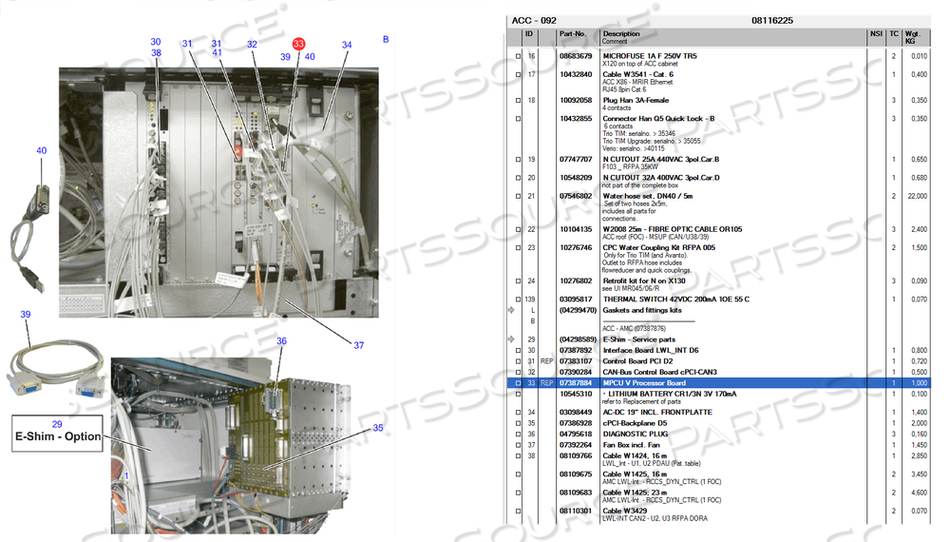Select callout 35 next to the backplane

(377, 428)
